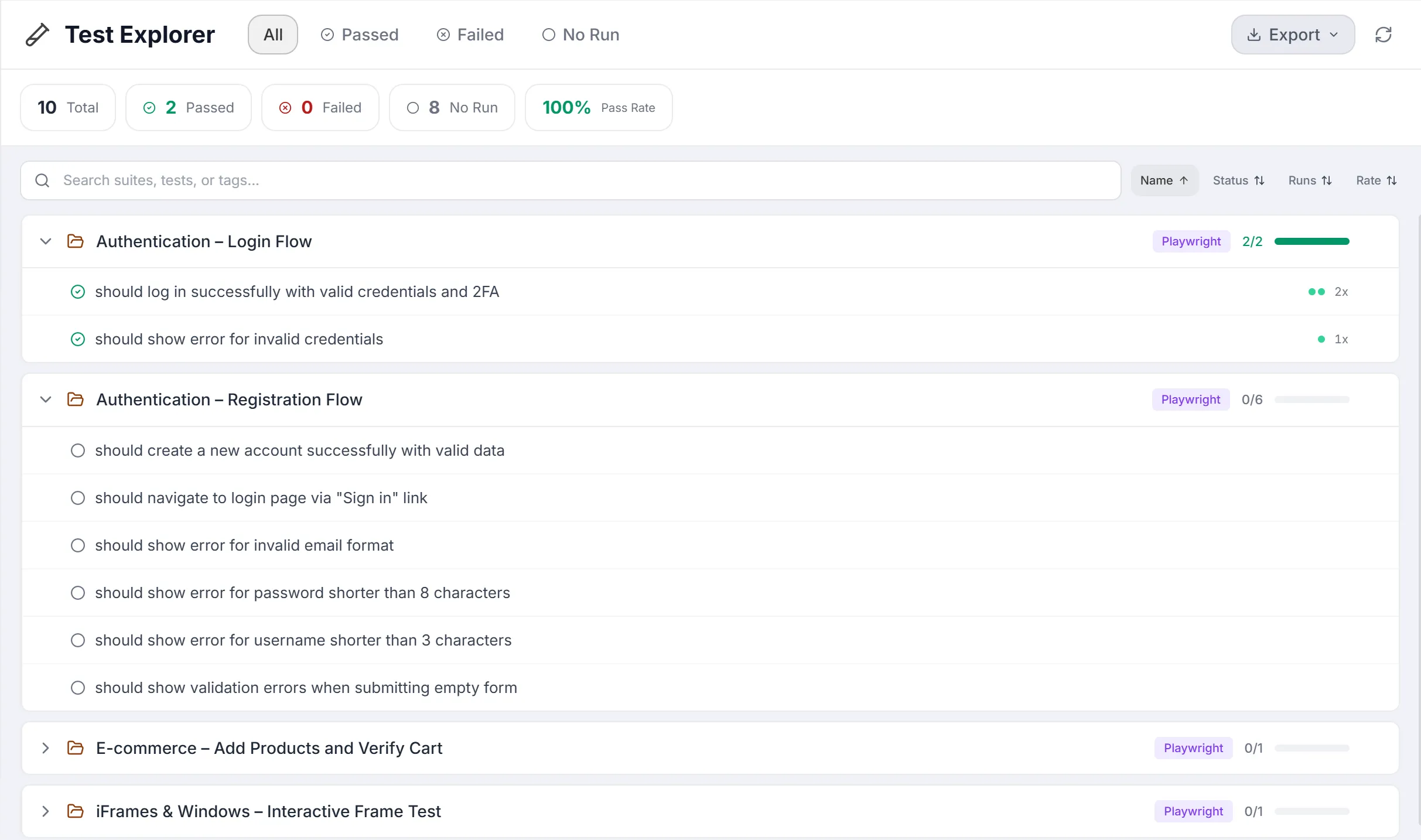Click red cross icon in the Failed stat card
This screenshot has width=1421, height=840.
coord(285,108)
